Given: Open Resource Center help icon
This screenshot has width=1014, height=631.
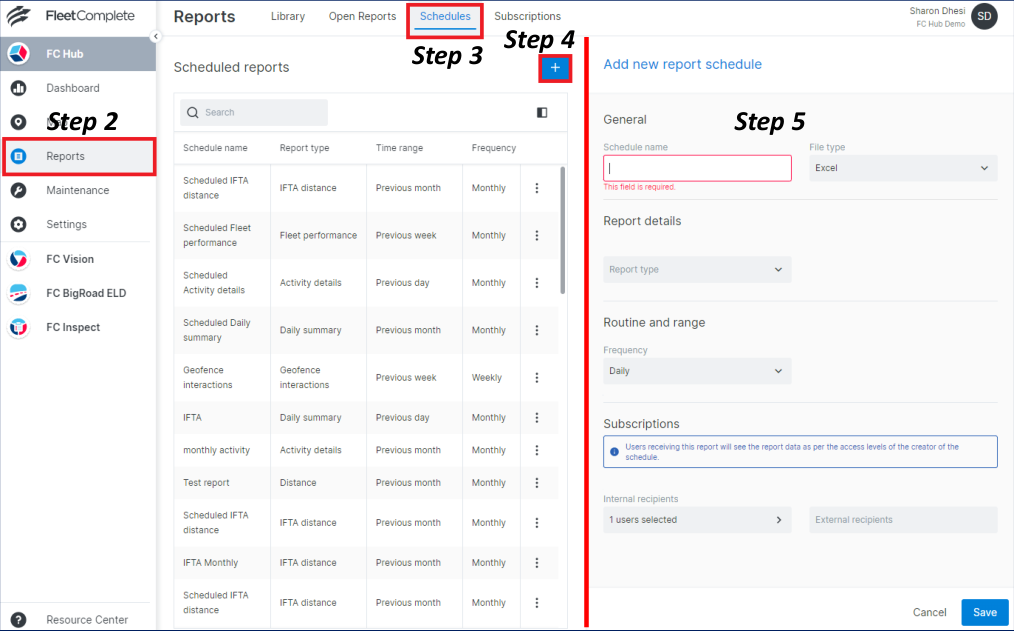Looking at the screenshot, I should click(x=18, y=620).
